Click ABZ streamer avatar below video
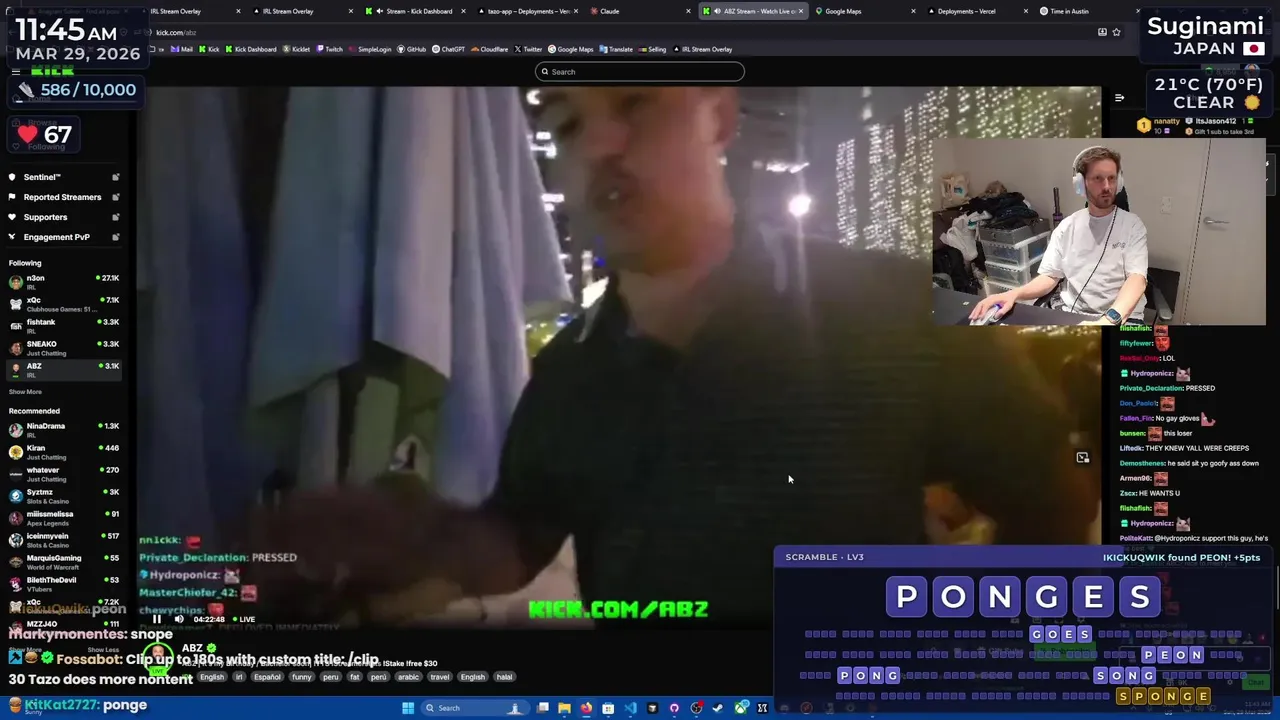This screenshot has height=720, width=1280. click(158, 656)
